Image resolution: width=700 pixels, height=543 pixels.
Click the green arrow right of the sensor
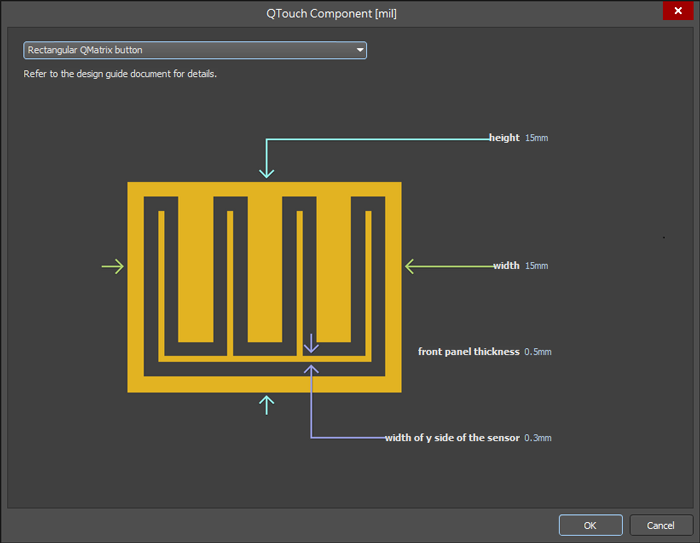[x=413, y=266]
